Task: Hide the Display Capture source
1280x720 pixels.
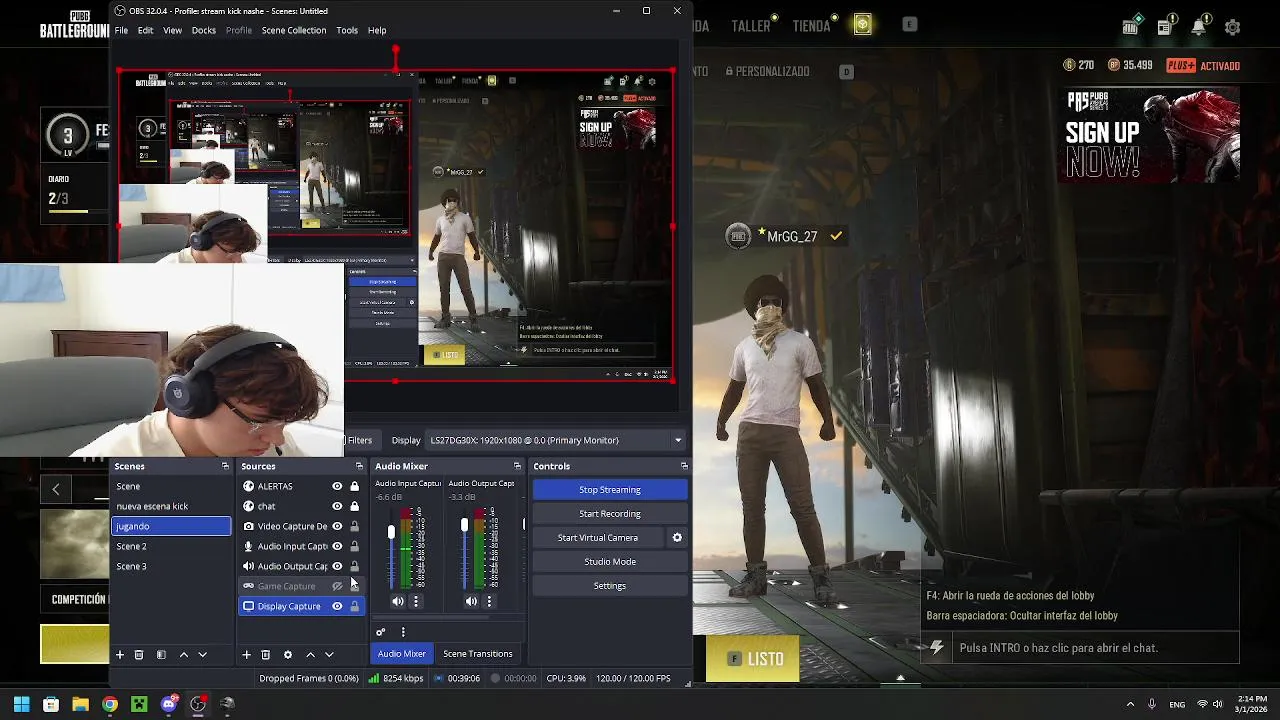Action: coord(337,606)
